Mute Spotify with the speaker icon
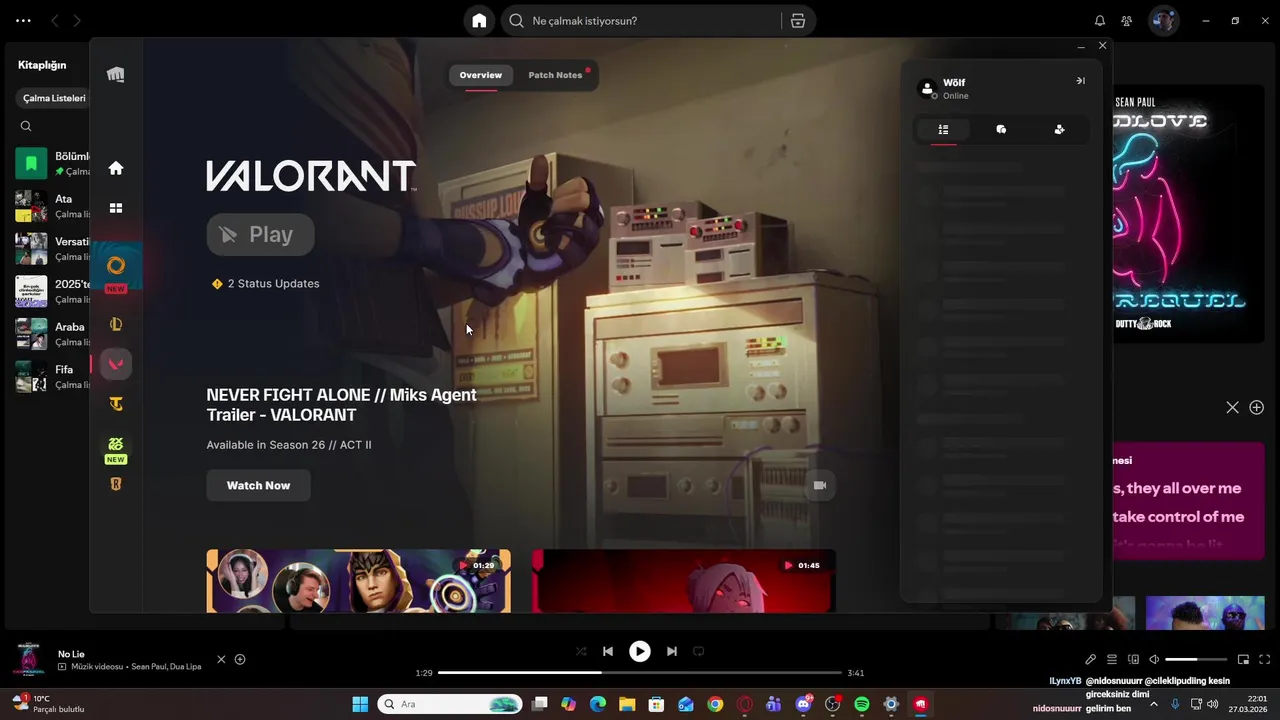Screen dimensions: 1280x720 [1154, 659]
